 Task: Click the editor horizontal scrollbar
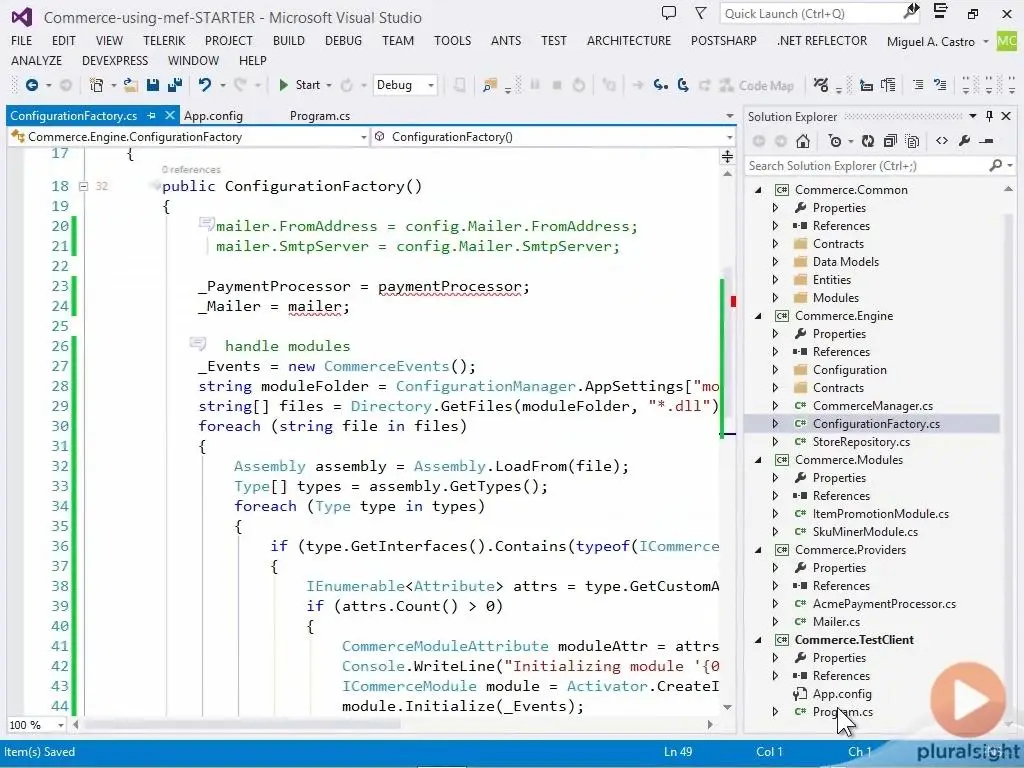[242, 724]
